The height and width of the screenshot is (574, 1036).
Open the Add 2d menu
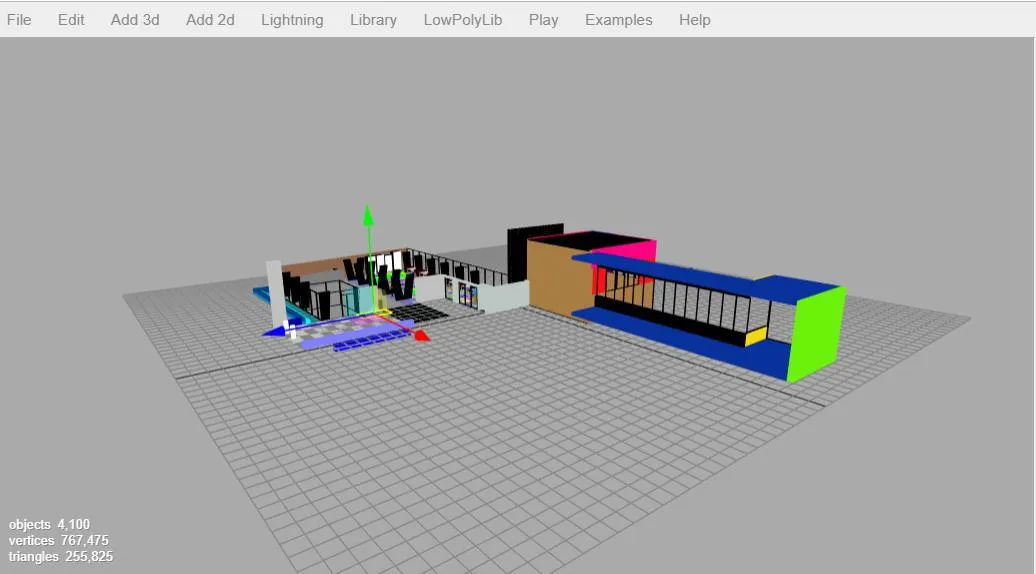tap(210, 20)
